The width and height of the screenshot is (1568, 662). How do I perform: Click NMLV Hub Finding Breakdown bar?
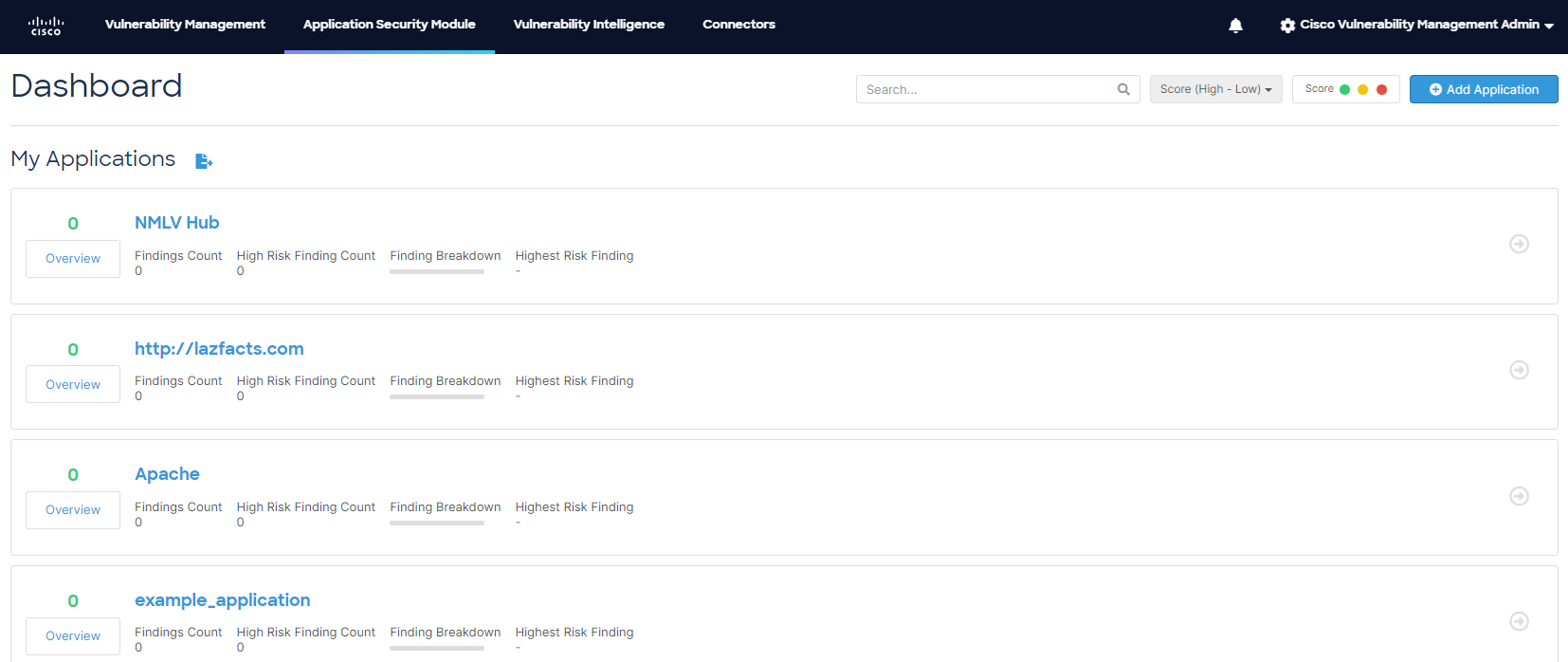437,272
